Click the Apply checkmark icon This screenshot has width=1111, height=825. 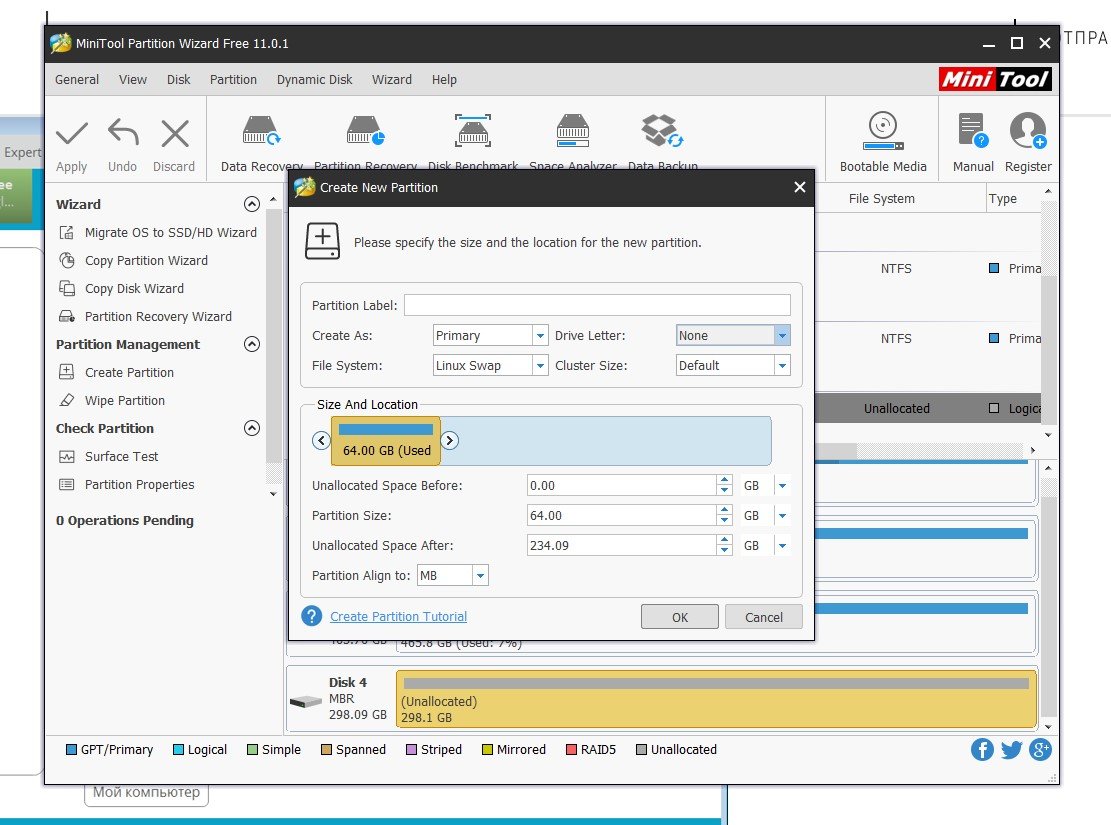[x=72, y=134]
